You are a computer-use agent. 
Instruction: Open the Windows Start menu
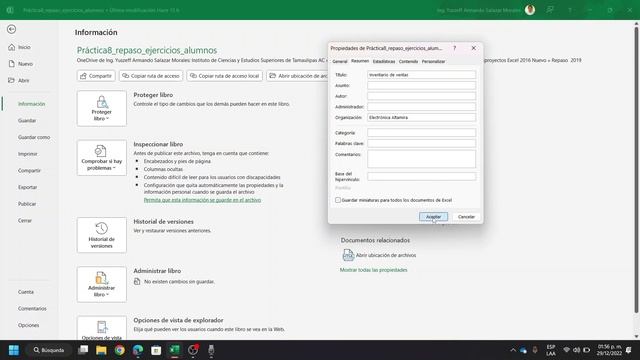coord(14,350)
